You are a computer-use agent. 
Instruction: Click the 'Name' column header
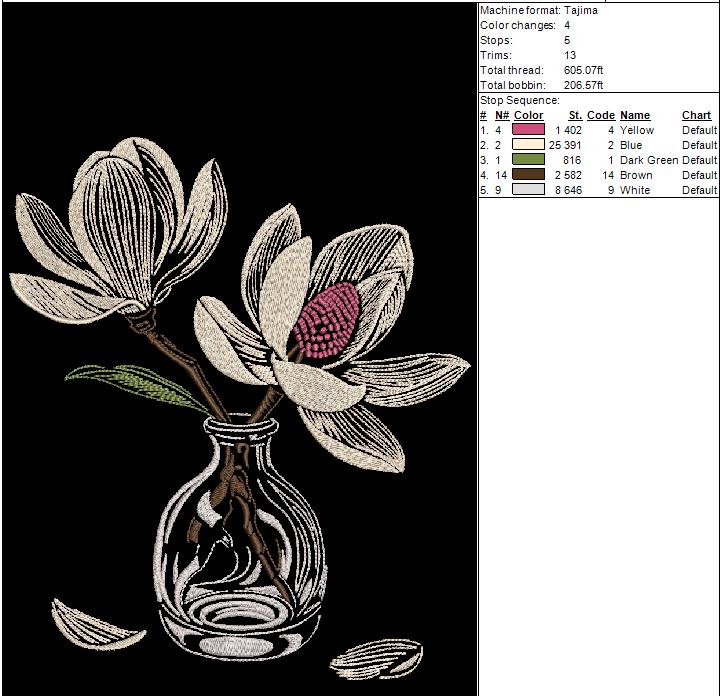point(635,115)
